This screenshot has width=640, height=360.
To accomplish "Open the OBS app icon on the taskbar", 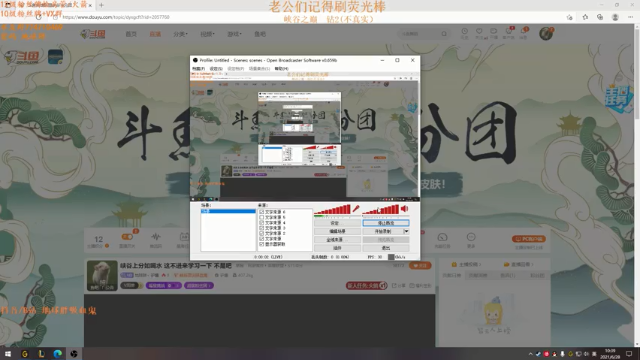I will coord(74,353).
